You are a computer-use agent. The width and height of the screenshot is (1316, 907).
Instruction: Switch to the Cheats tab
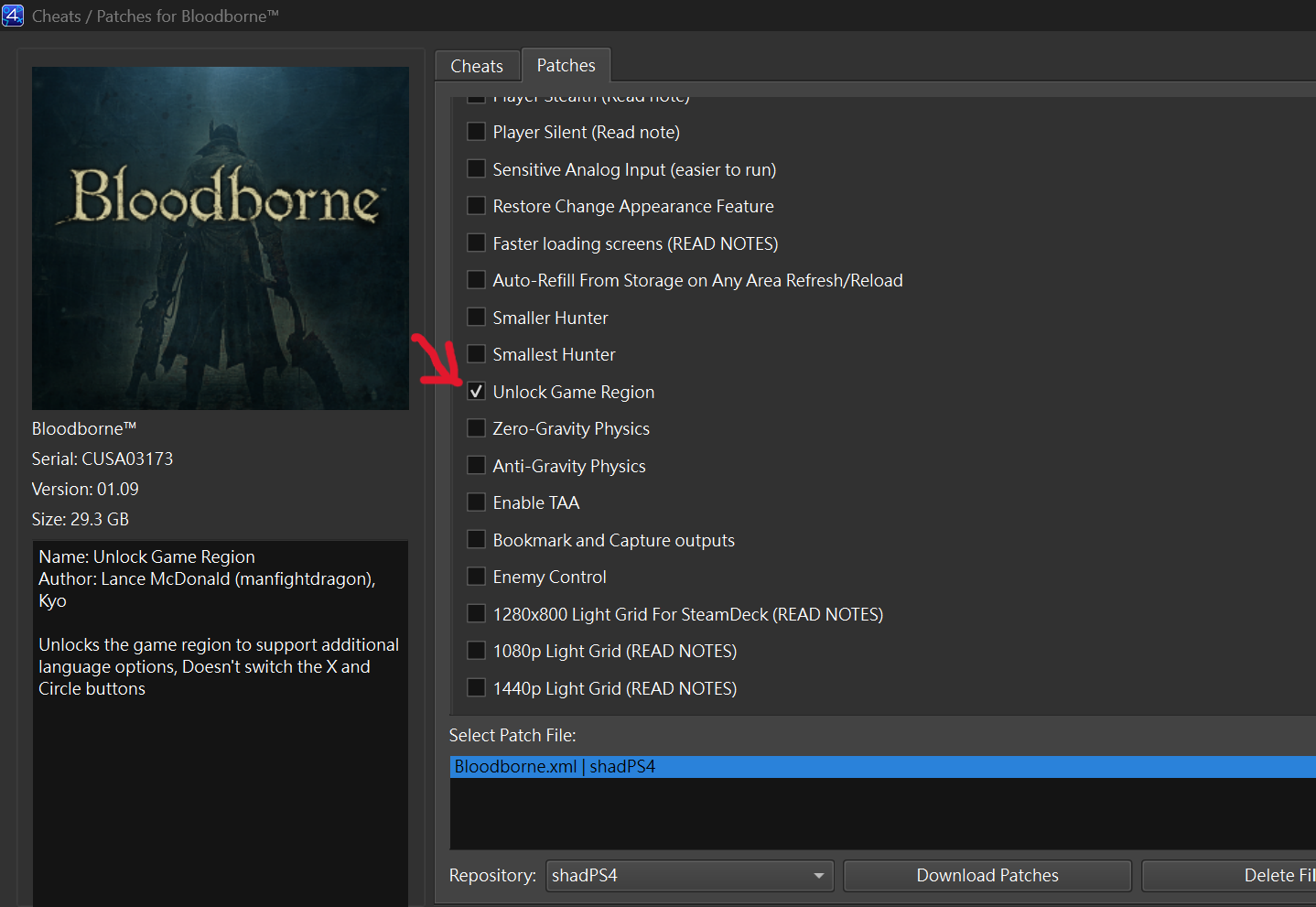477,66
